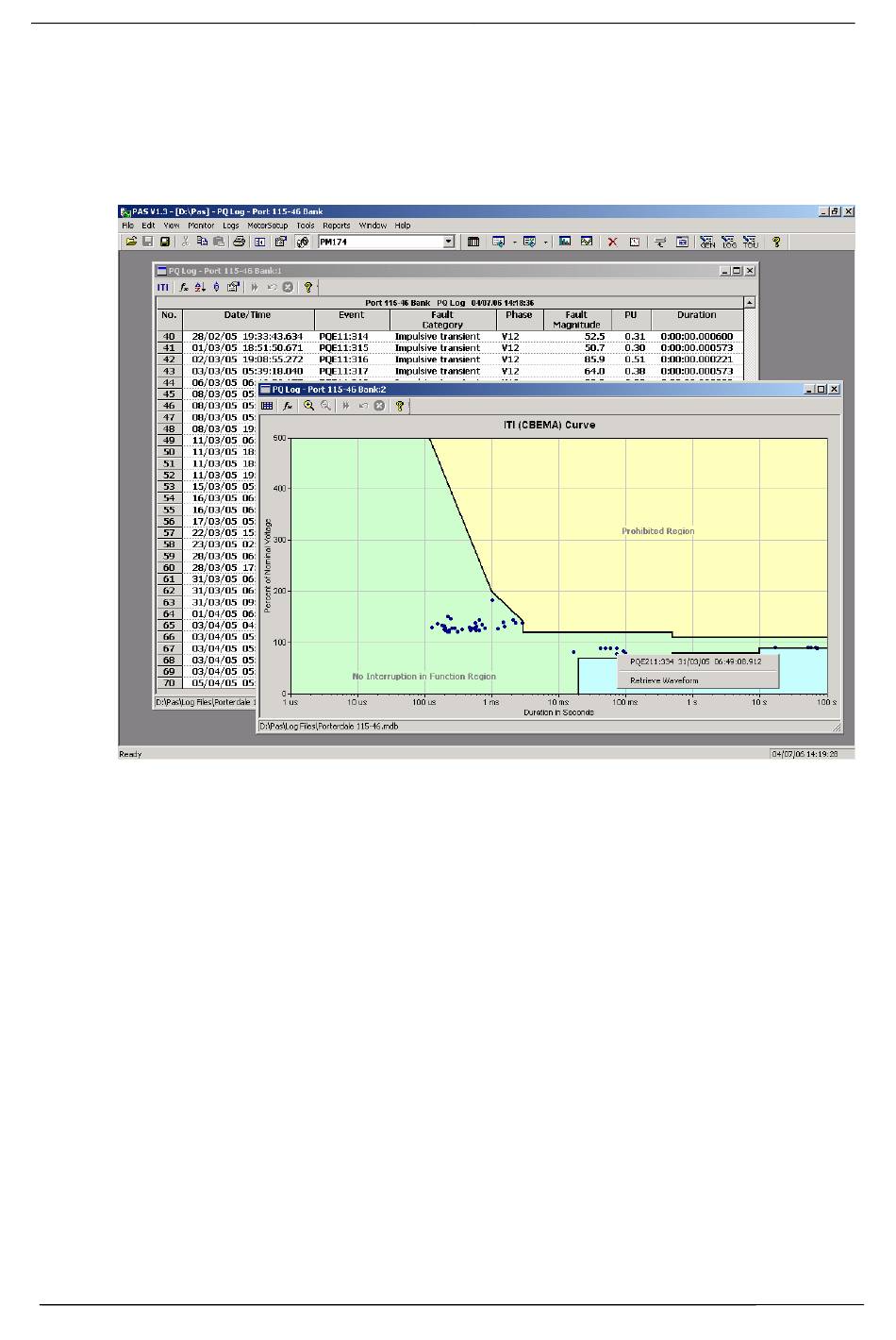
Task: Open the Logs menu
Action: click(231, 226)
